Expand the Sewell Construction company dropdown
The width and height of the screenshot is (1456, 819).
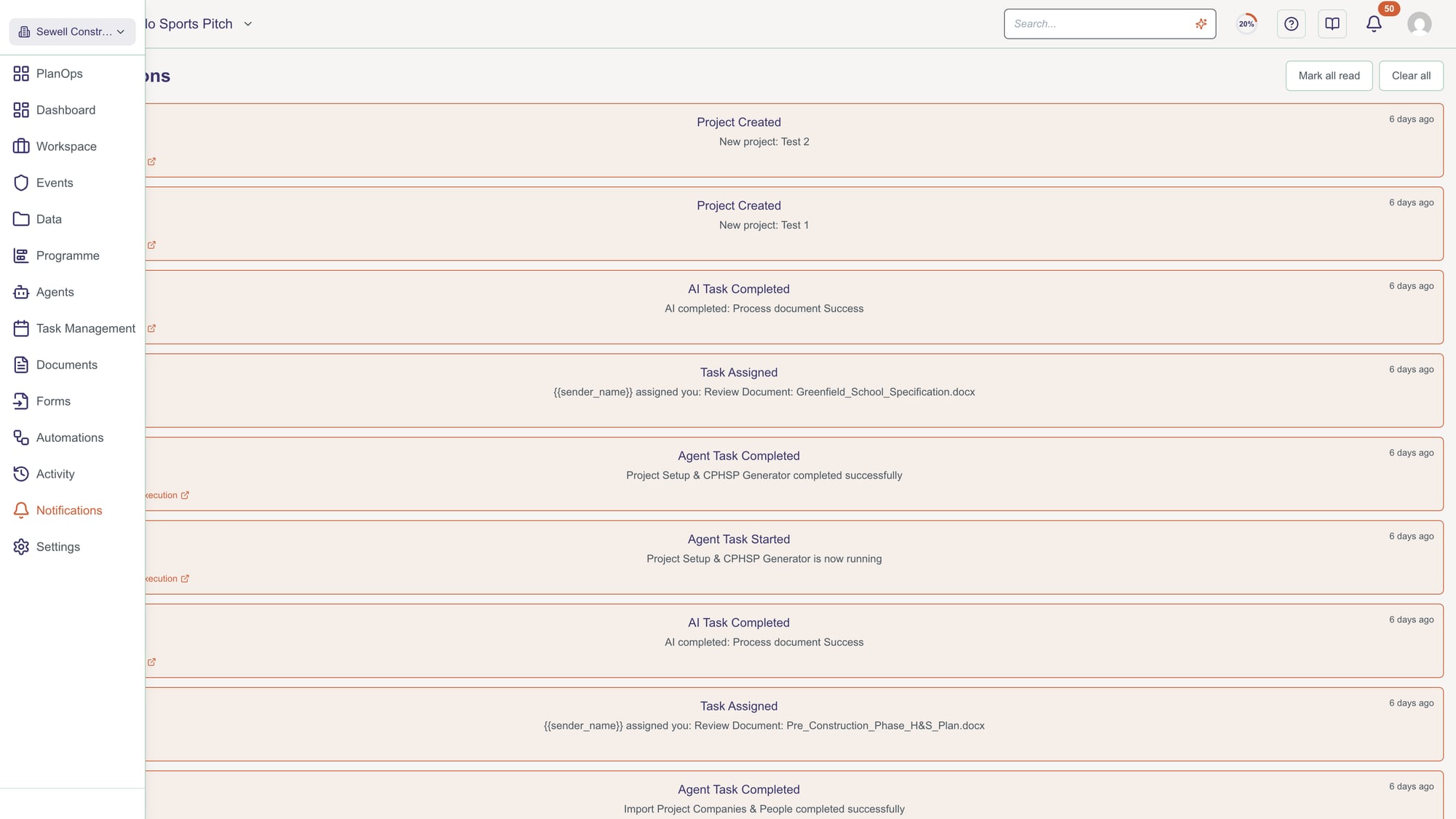pyautogui.click(x=71, y=31)
